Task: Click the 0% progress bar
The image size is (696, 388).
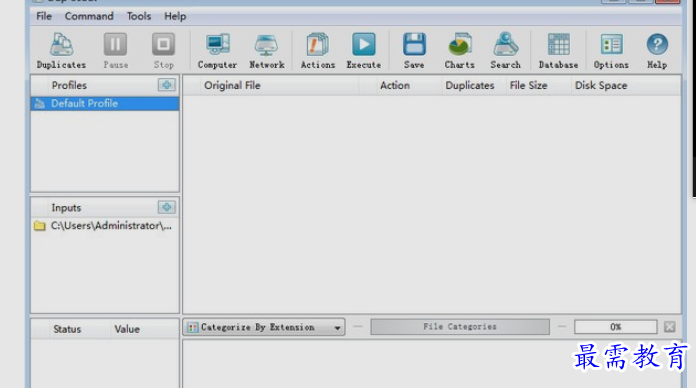Action: tap(616, 327)
